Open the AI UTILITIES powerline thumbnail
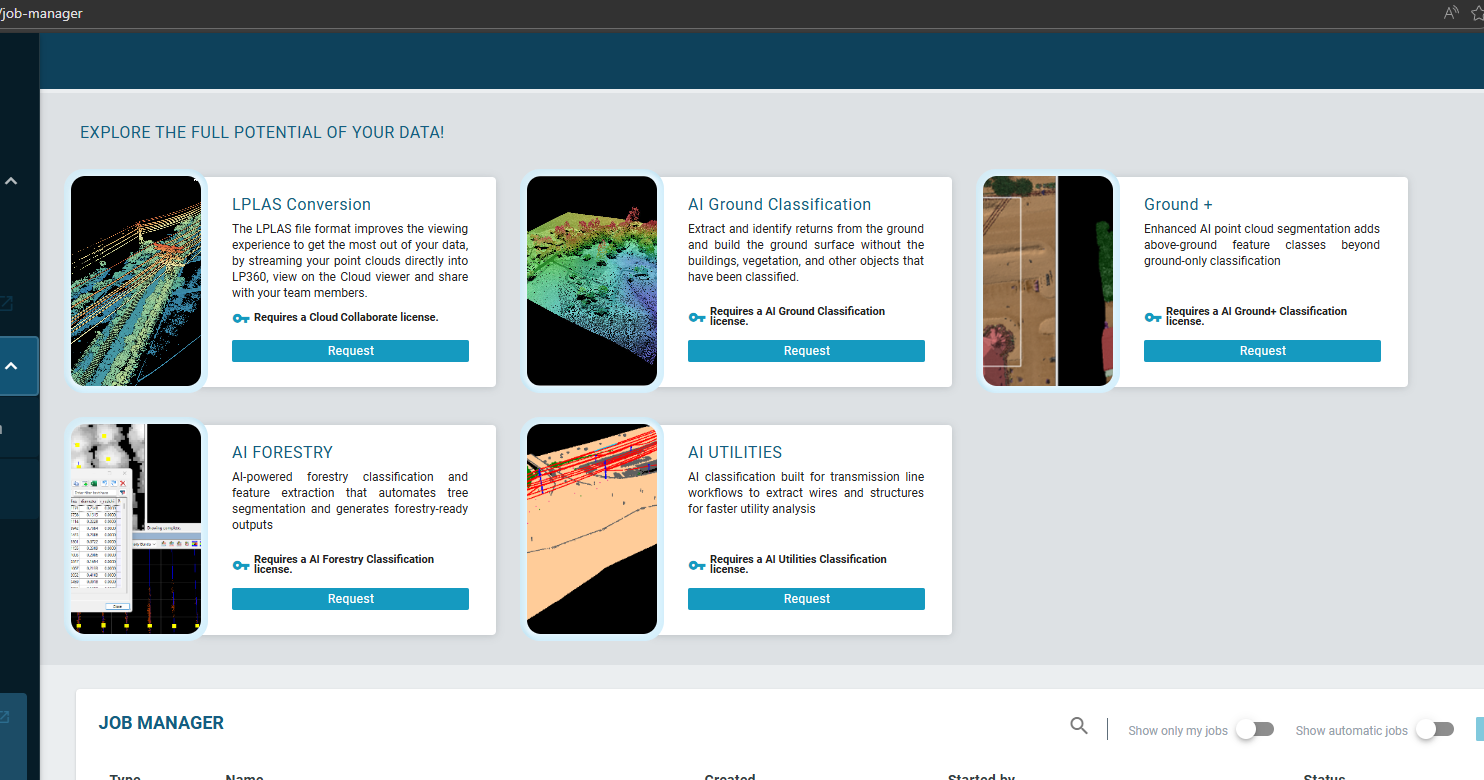1484x780 pixels. [x=592, y=529]
